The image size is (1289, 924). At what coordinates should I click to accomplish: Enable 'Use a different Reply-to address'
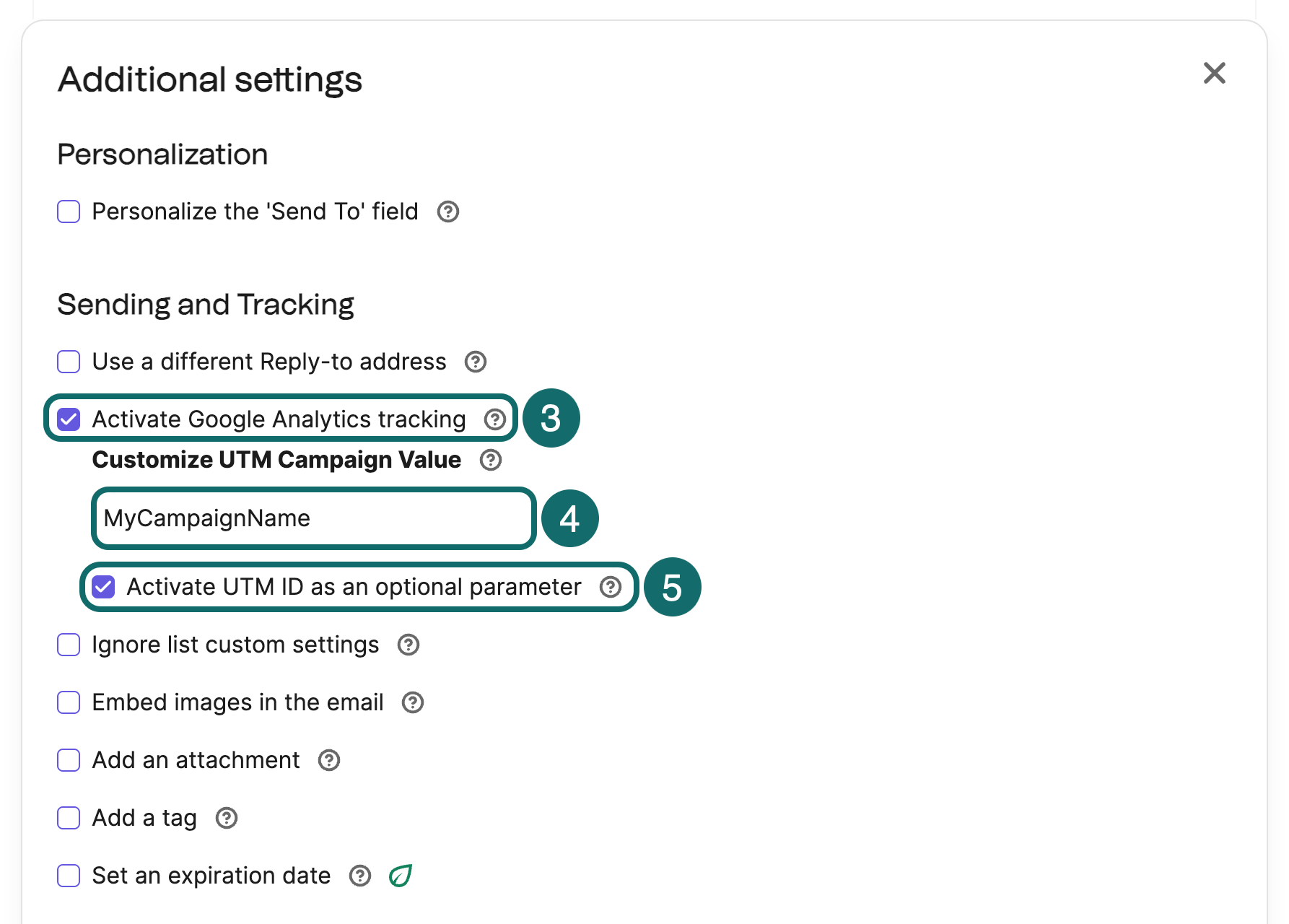(68, 362)
